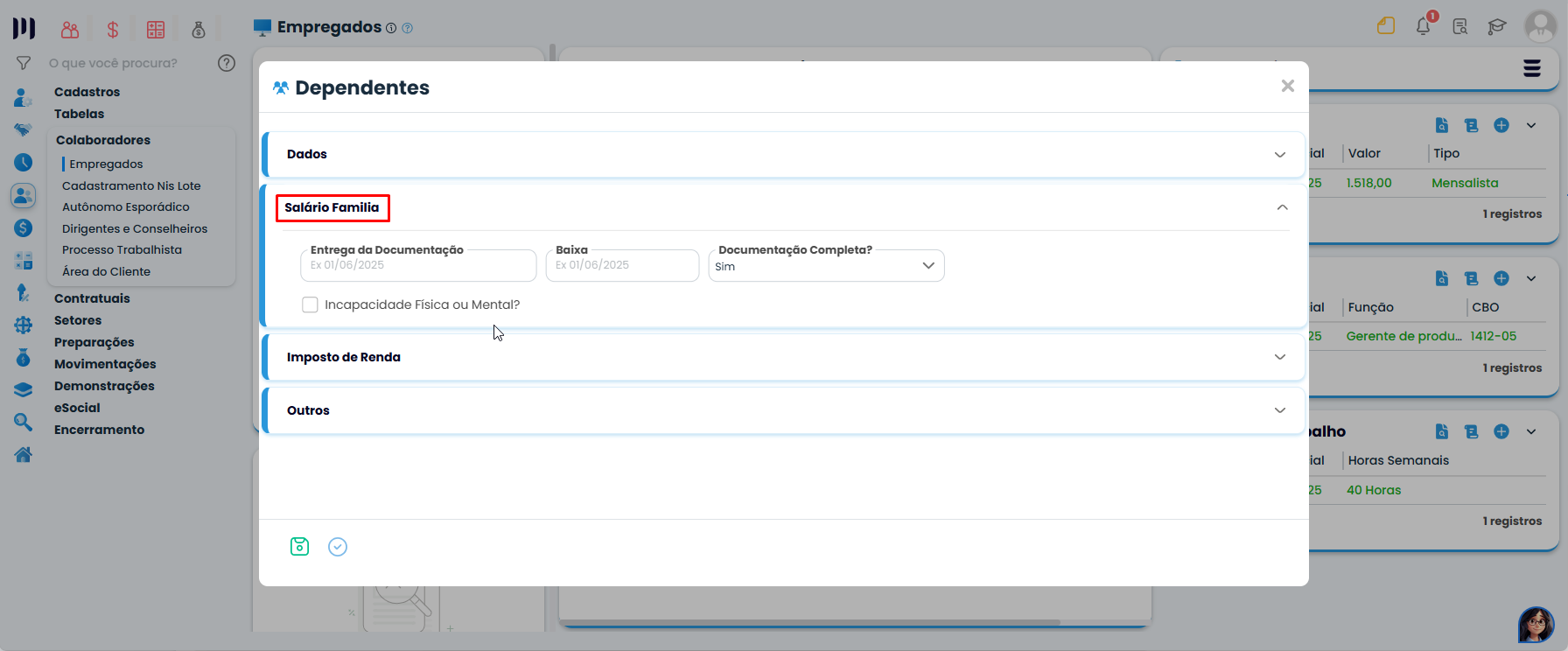Click the plus icon in the Horas Semanais card
This screenshot has width=1568, height=651.
tap(1501, 431)
